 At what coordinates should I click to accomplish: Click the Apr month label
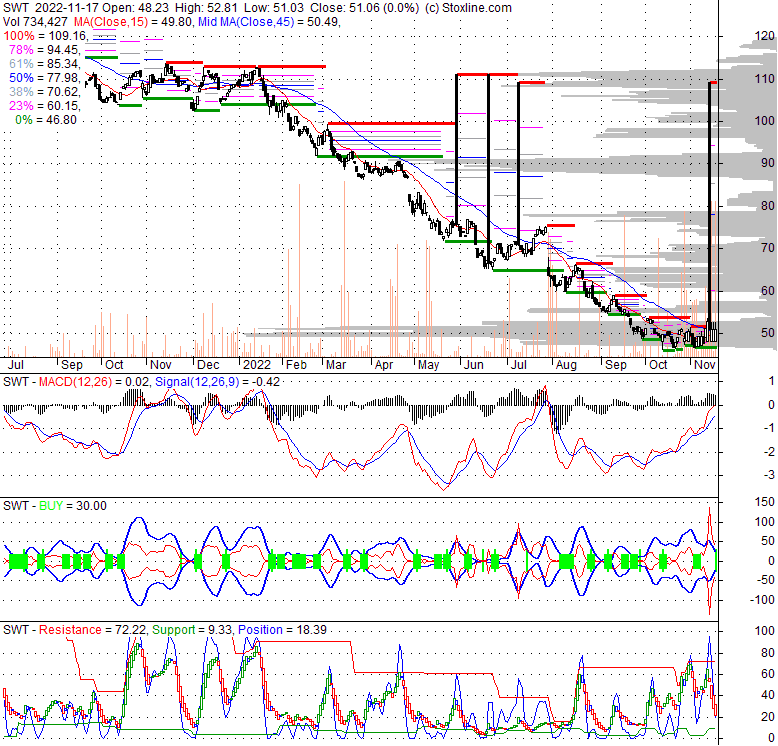tap(384, 365)
